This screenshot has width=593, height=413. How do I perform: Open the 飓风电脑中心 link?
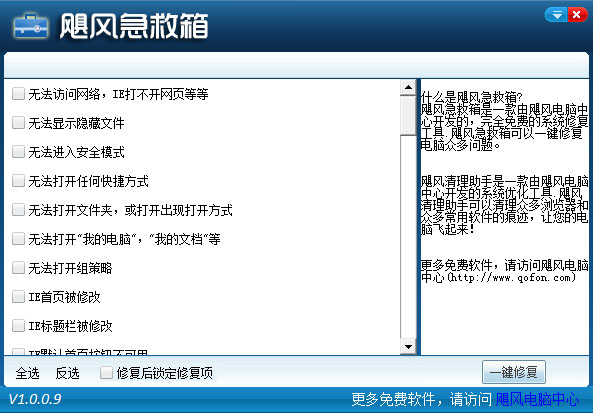(x=537, y=399)
